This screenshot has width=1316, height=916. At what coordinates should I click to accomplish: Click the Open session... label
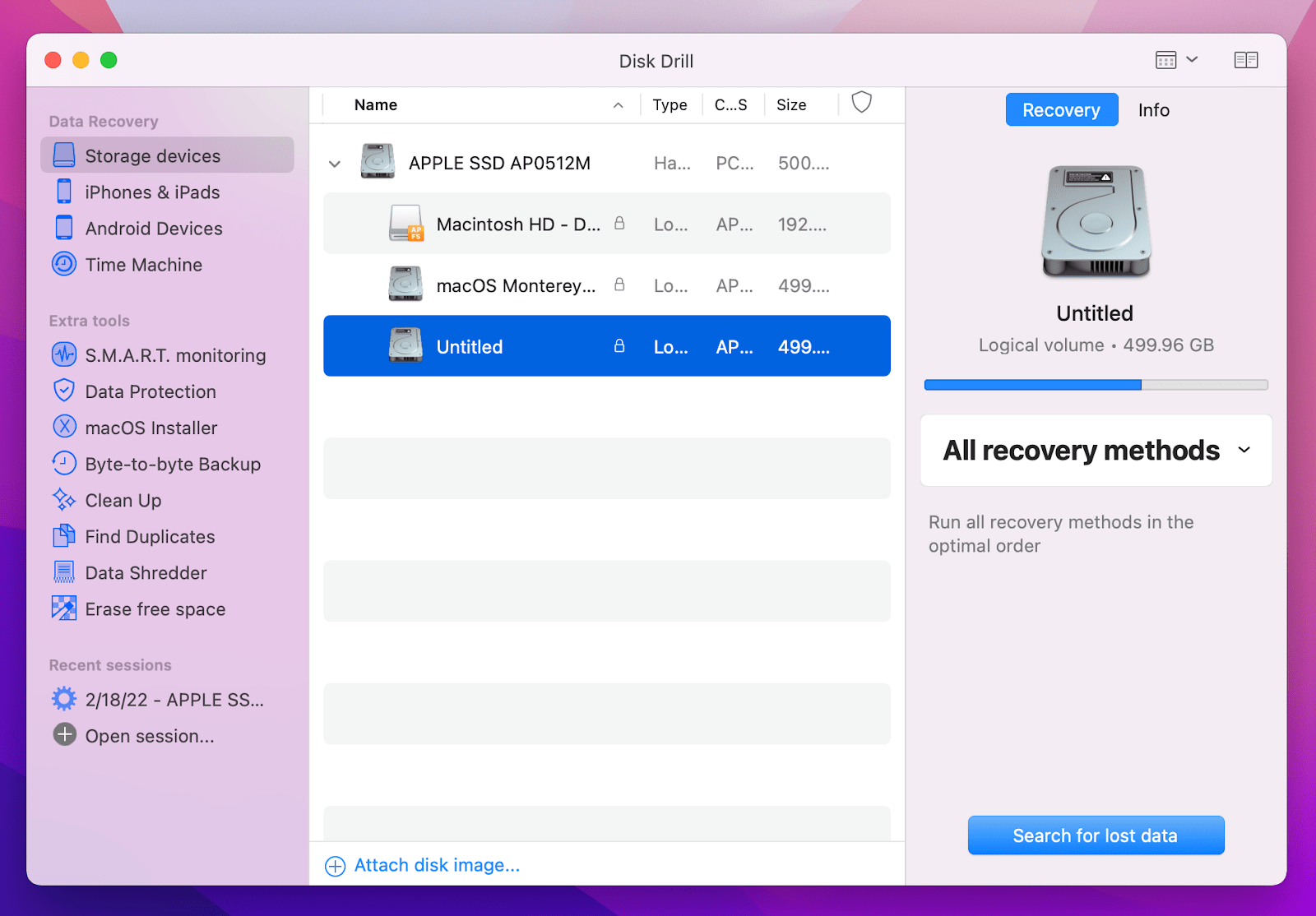[150, 736]
